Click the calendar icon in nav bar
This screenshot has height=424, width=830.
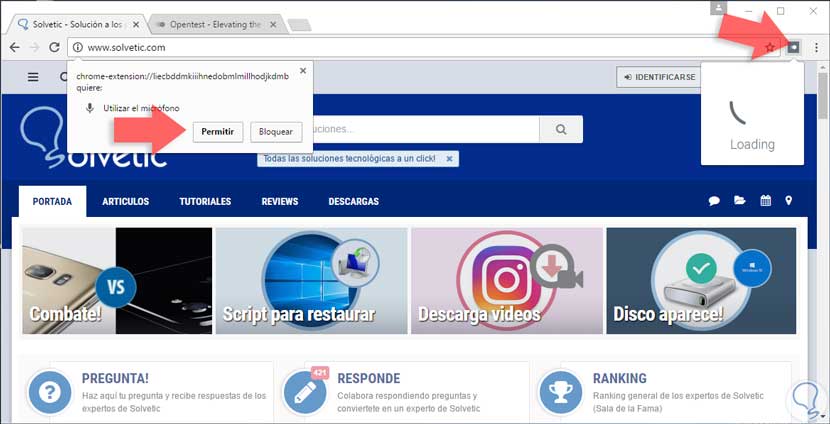click(765, 201)
